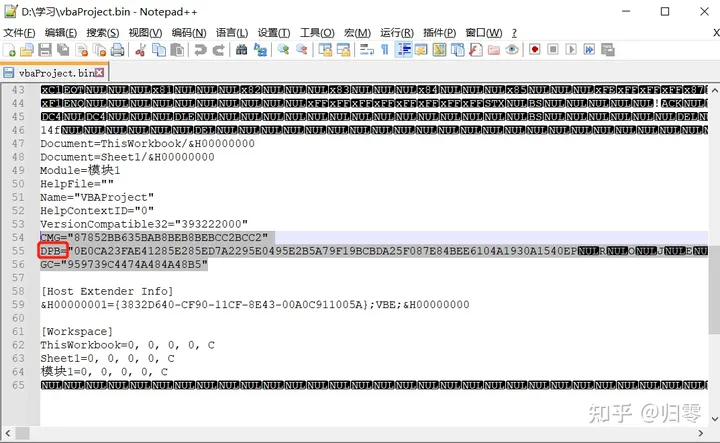Toggle show all characters pilcrow icon
This screenshot has width=720, height=443.
(x=385, y=50)
